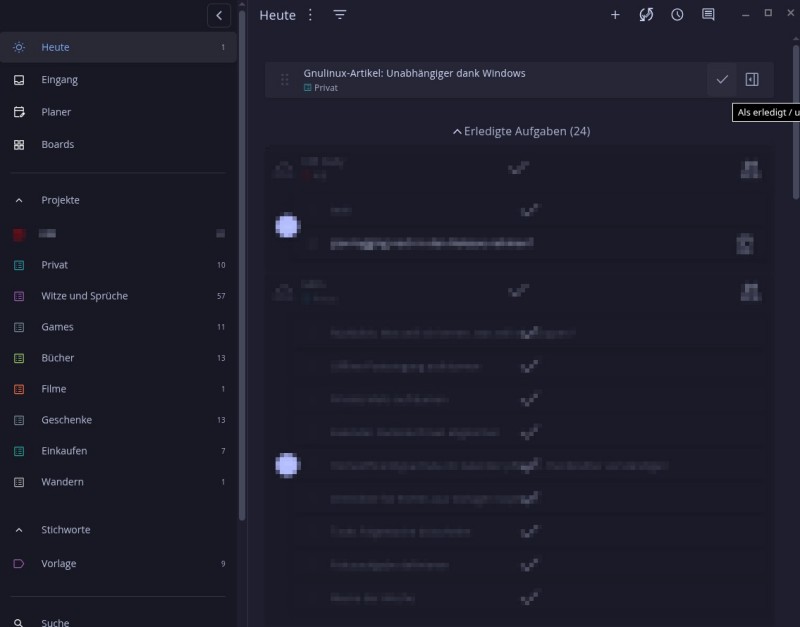Screen dimensions: 800x627
Task: Mark the Gnulinux-Artikel task as done
Action: 722,80
